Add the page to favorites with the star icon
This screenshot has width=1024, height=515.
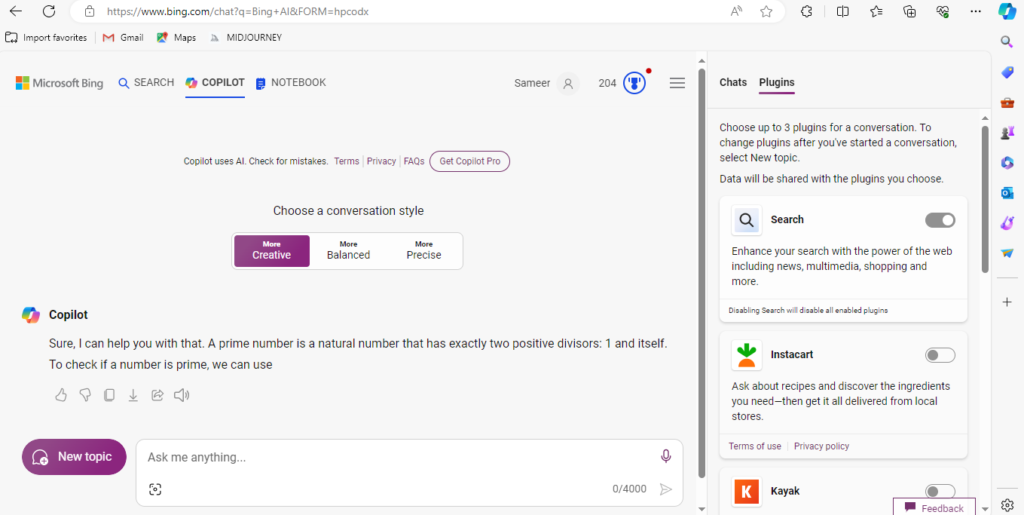(767, 11)
